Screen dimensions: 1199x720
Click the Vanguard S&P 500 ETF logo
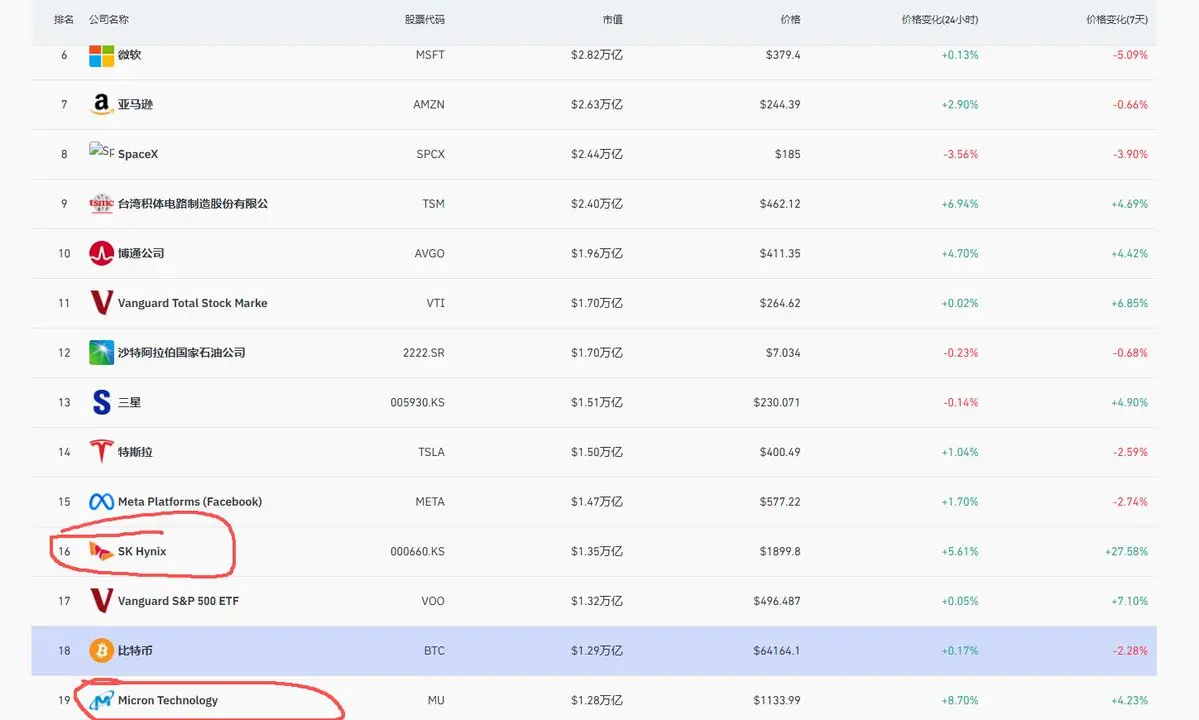pyautogui.click(x=101, y=601)
